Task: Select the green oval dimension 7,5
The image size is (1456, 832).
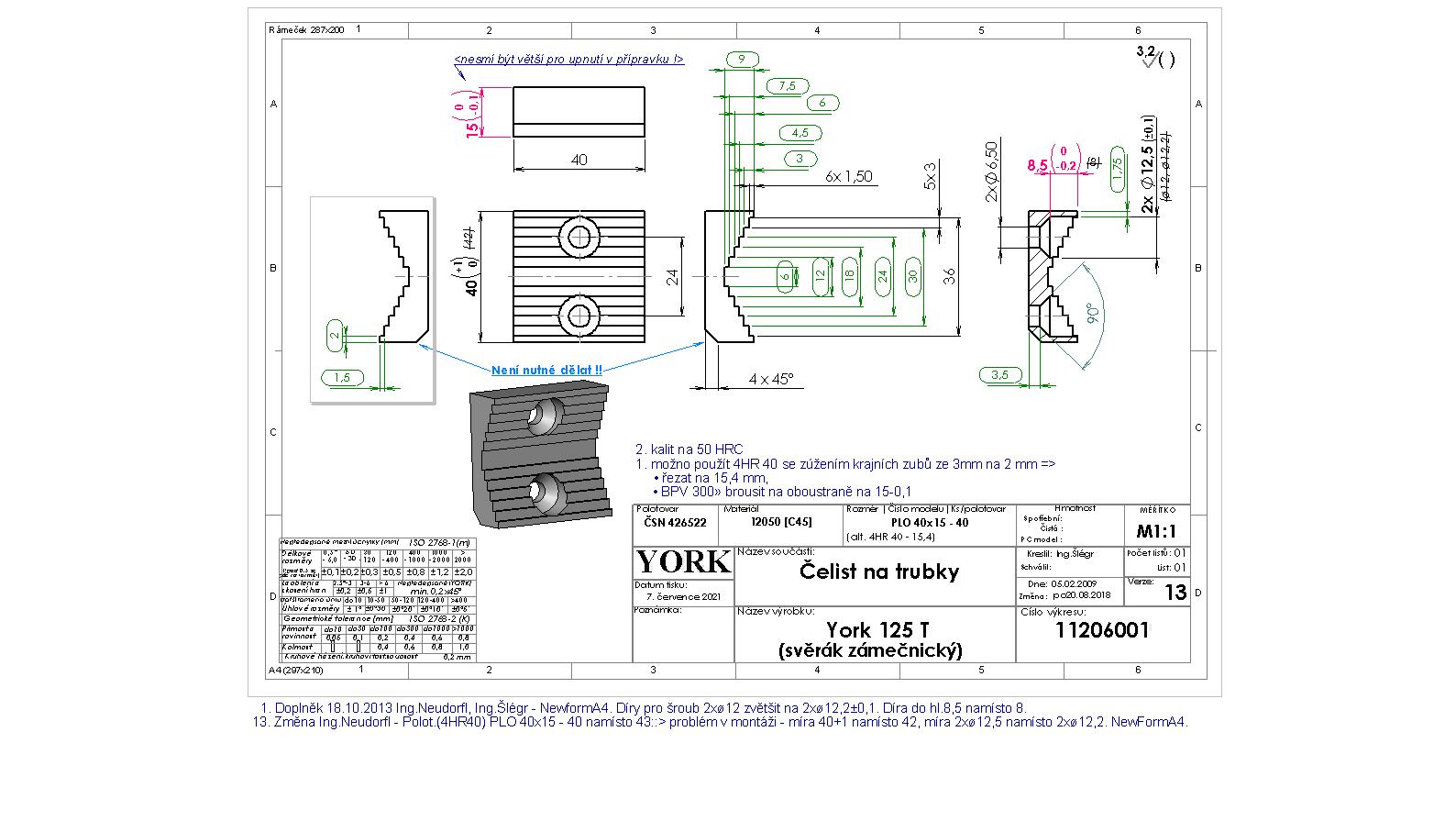Action: point(787,86)
